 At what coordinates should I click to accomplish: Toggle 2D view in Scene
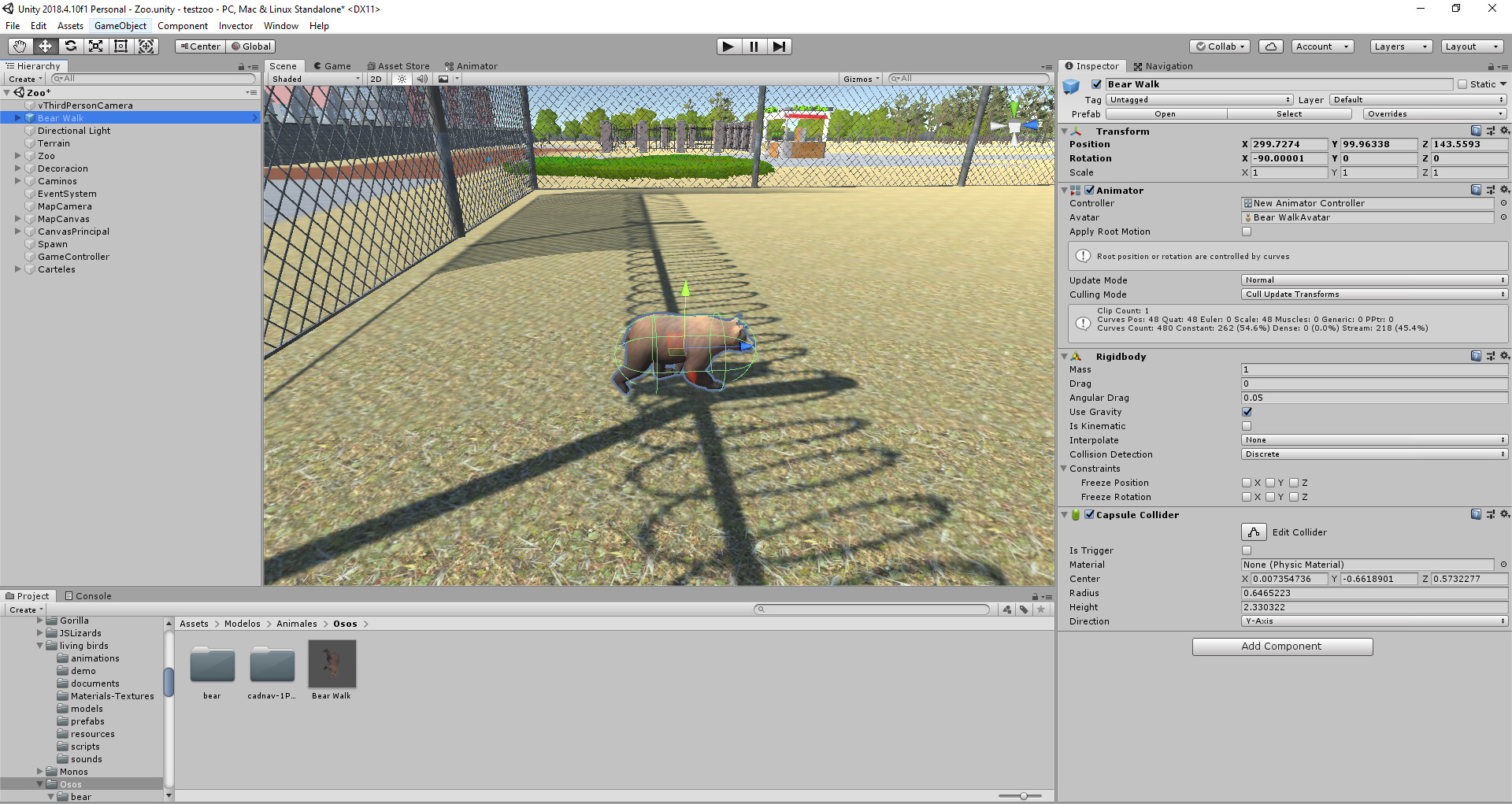[x=376, y=79]
